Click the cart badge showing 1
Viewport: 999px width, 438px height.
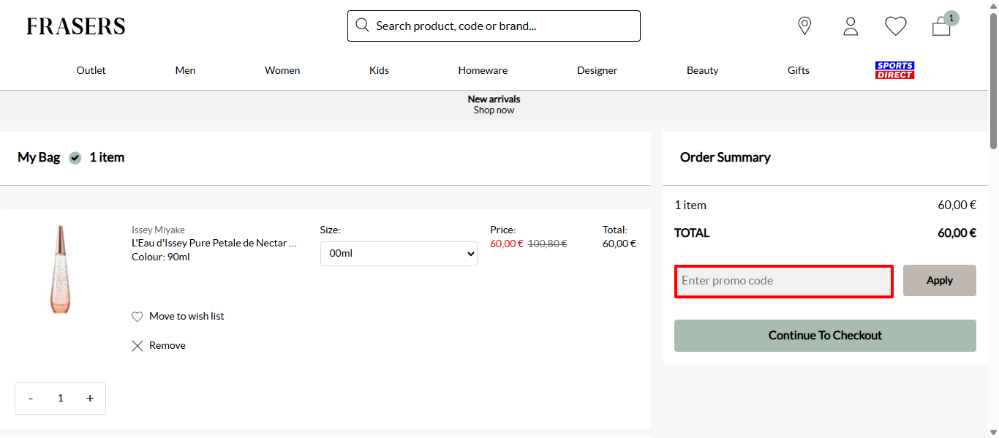[951, 18]
